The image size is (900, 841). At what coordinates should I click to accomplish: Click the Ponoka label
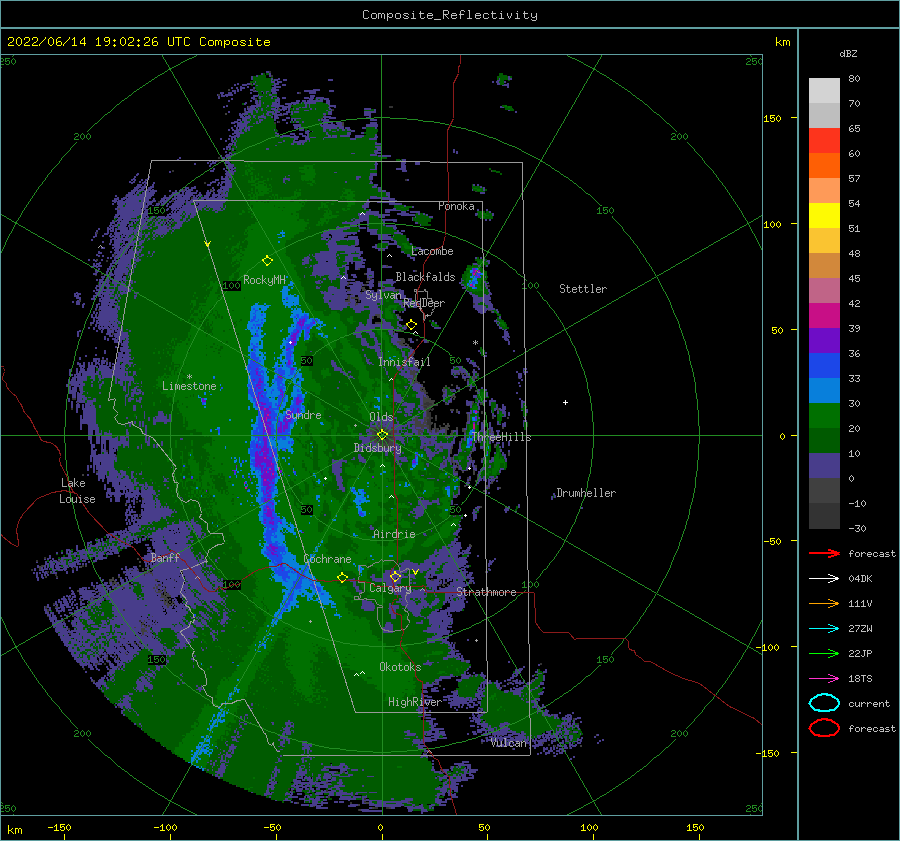456,206
